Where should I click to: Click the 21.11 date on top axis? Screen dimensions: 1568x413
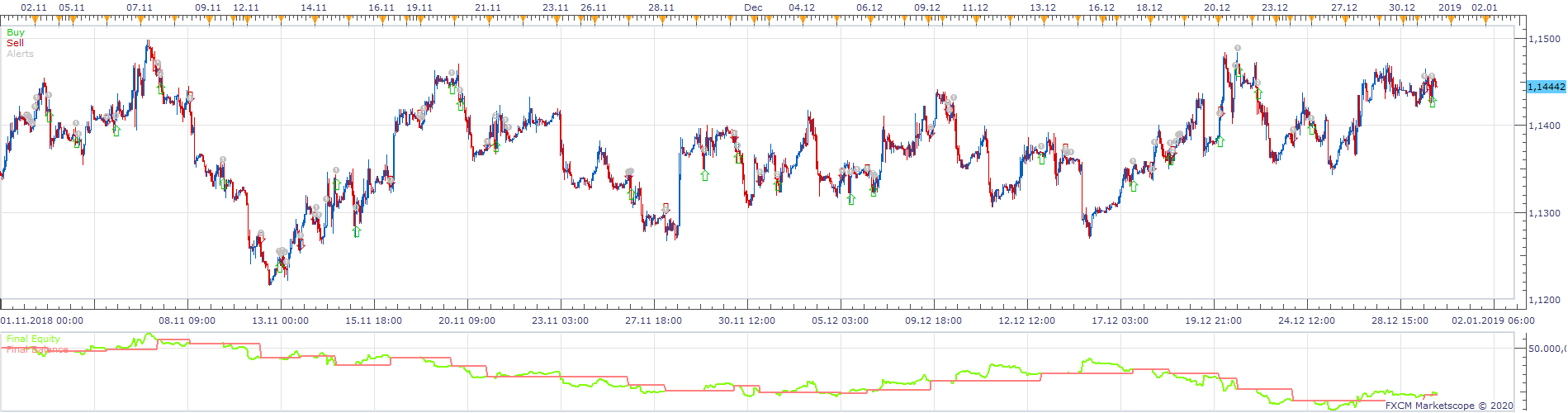(488, 7)
